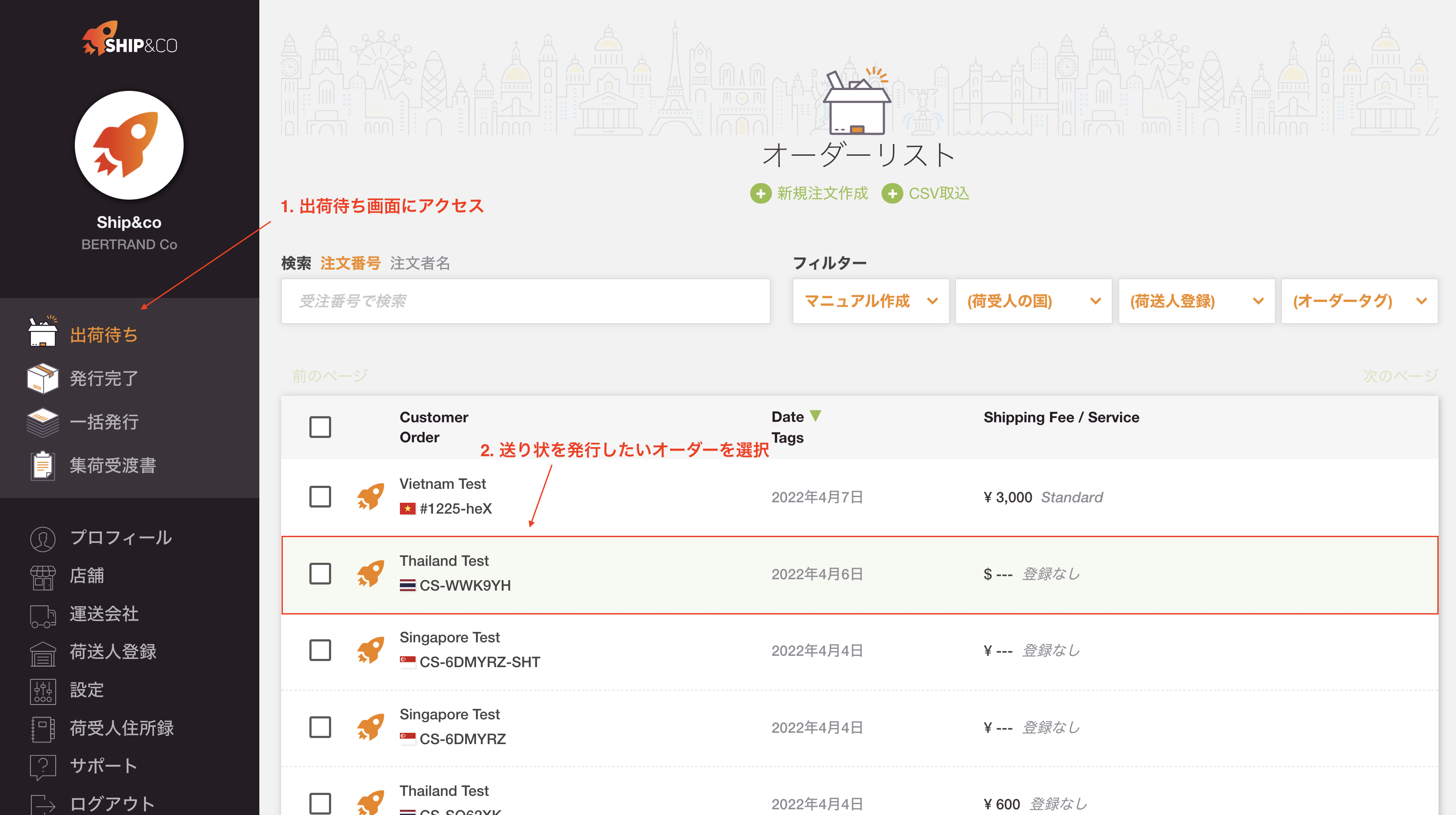This screenshot has height=815, width=1456.
Task: Click the 設定 sliders icon
Action: click(42, 691)
